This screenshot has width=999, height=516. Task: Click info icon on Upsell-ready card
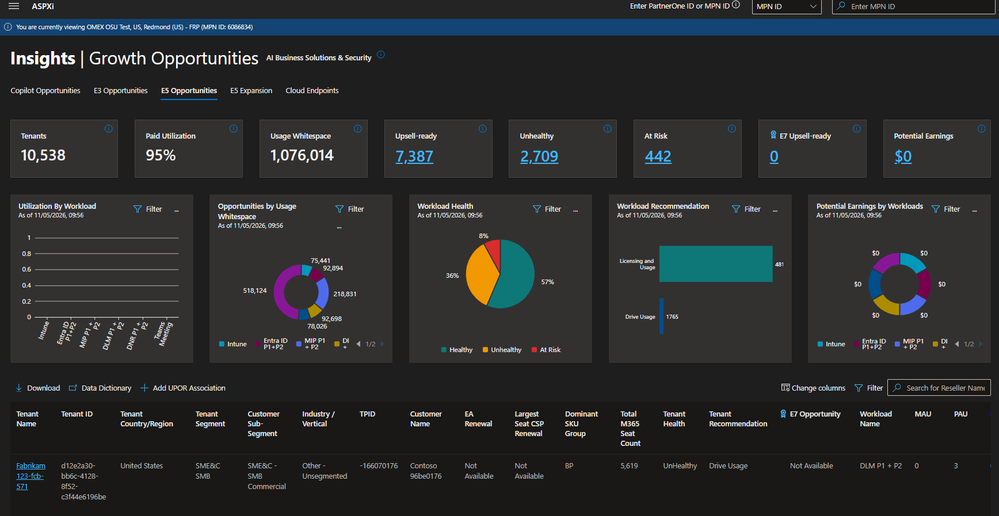(x=482, y=129)
